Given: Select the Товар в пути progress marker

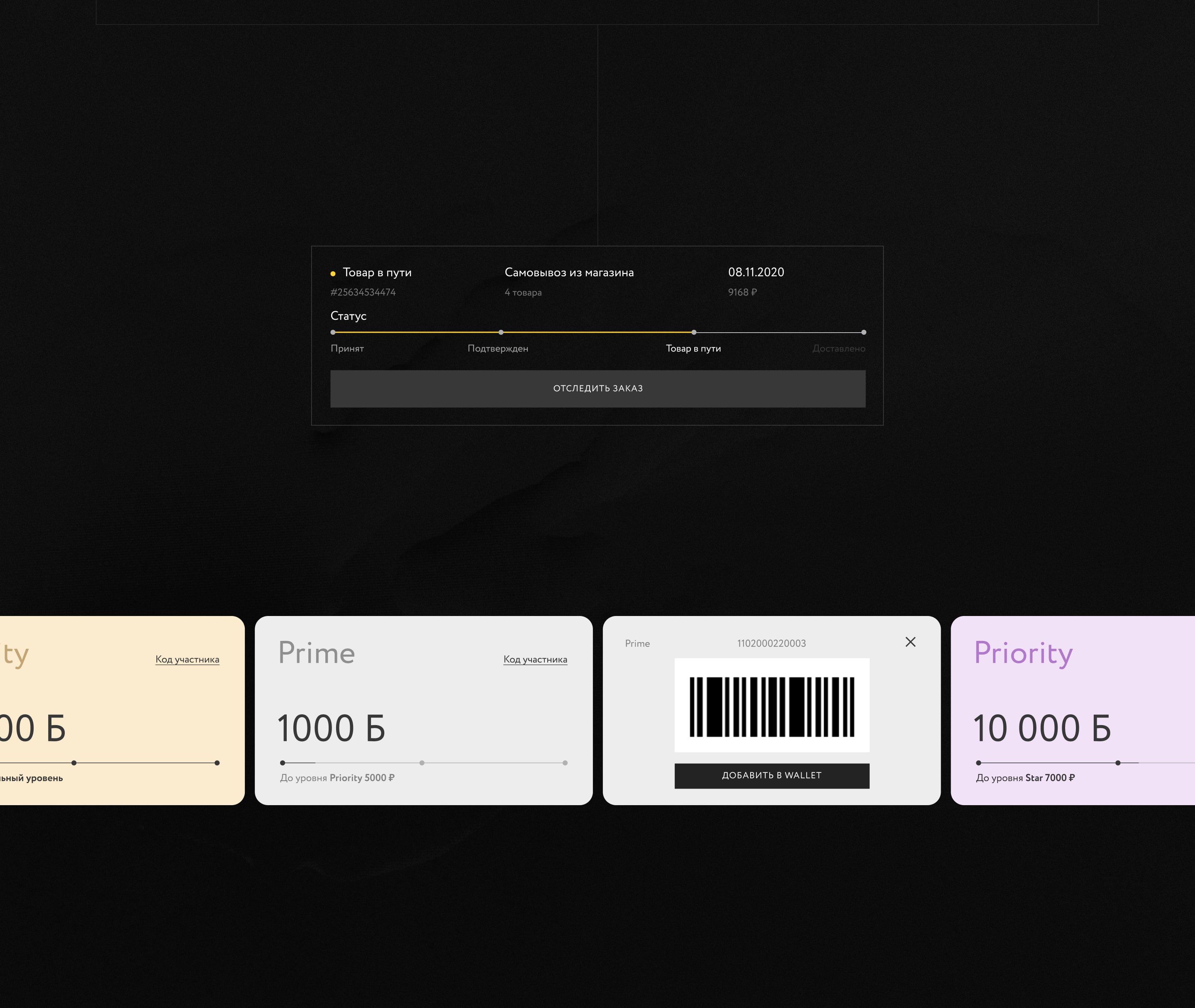Looking at the screenshot, I should point(694,332).
